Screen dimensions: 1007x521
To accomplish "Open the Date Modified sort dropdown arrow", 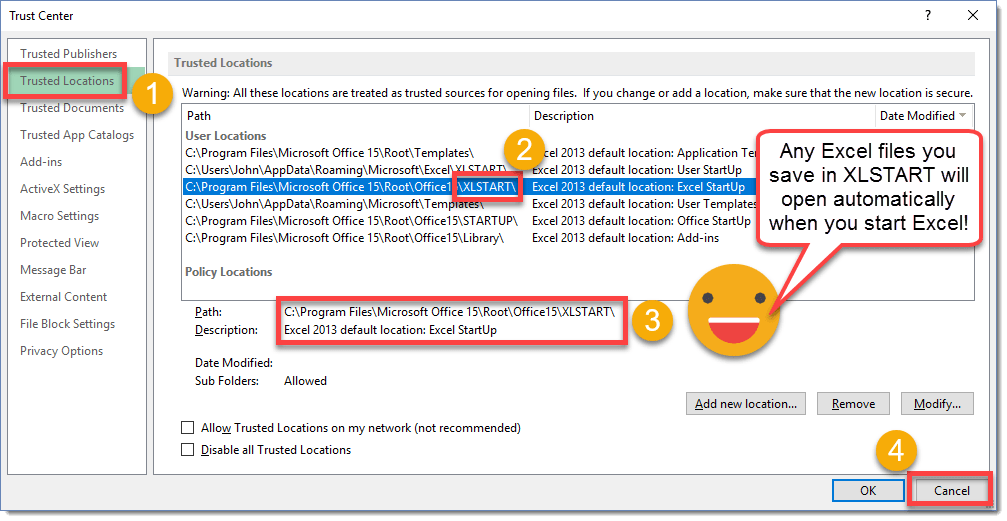I will tap(963, 116).
